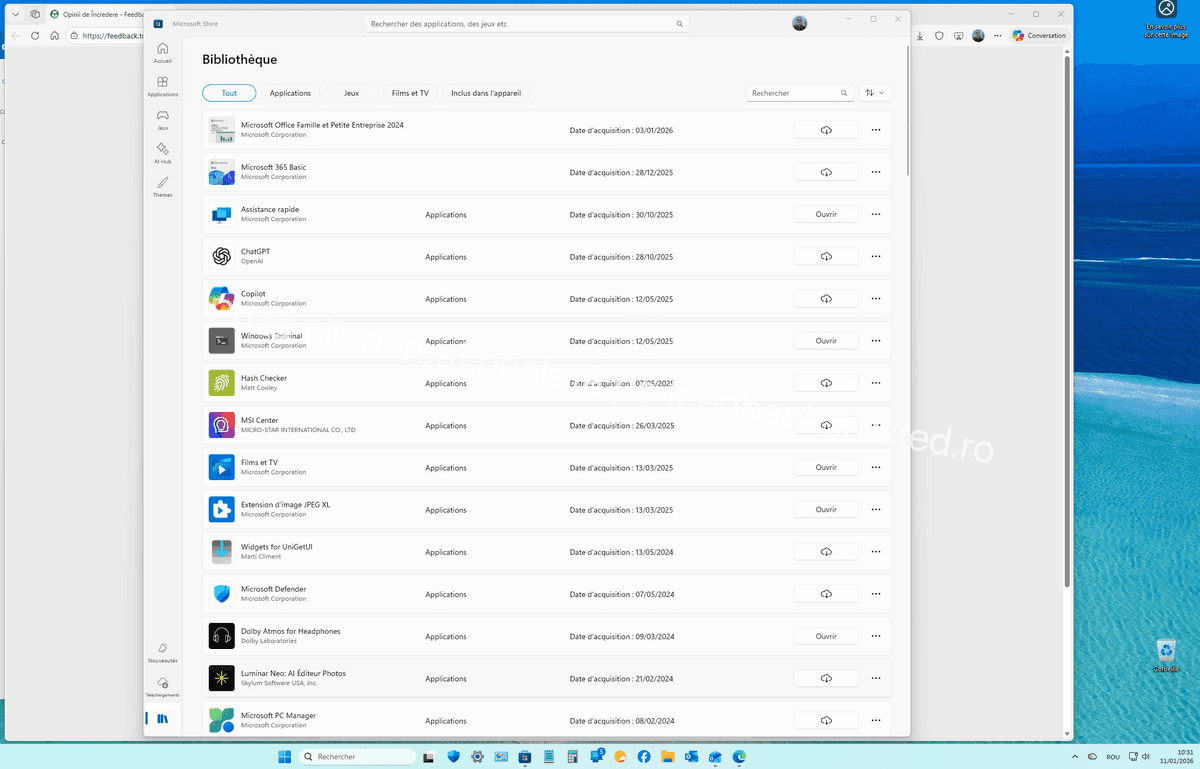The width and height of the screenshot is (1200, 769).
Task: Download Copilot with the cloud icon
Action: coord(826,299)
